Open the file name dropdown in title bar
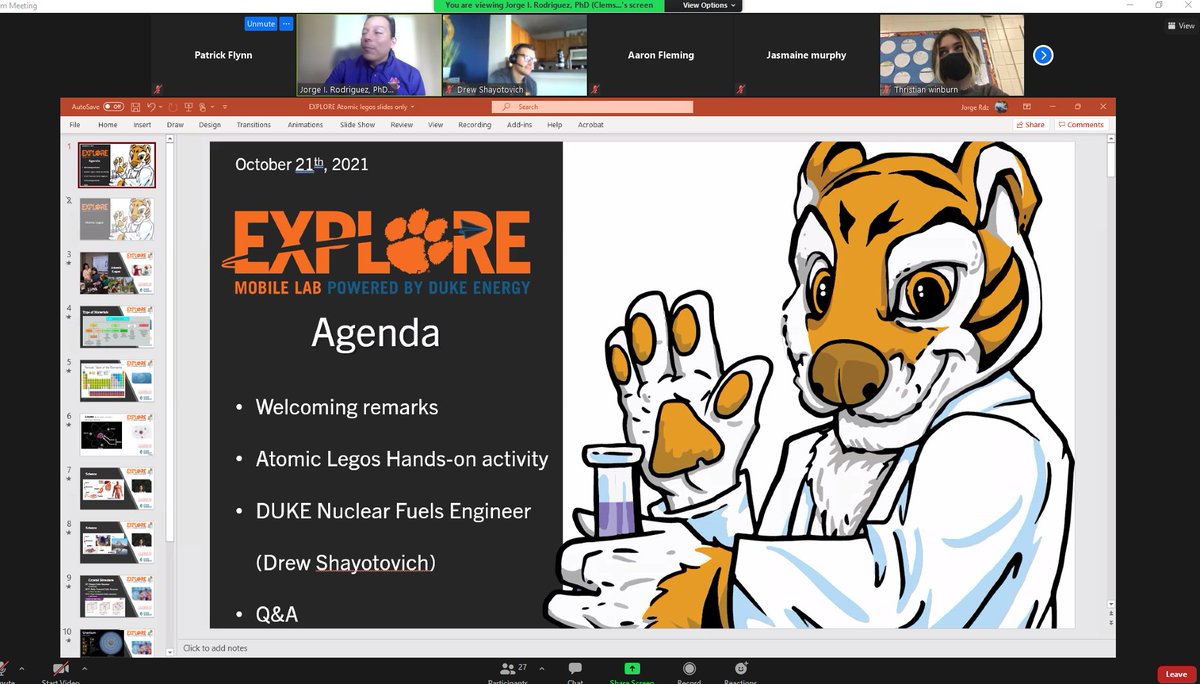 pyautogui.click(x=412, y=107)
